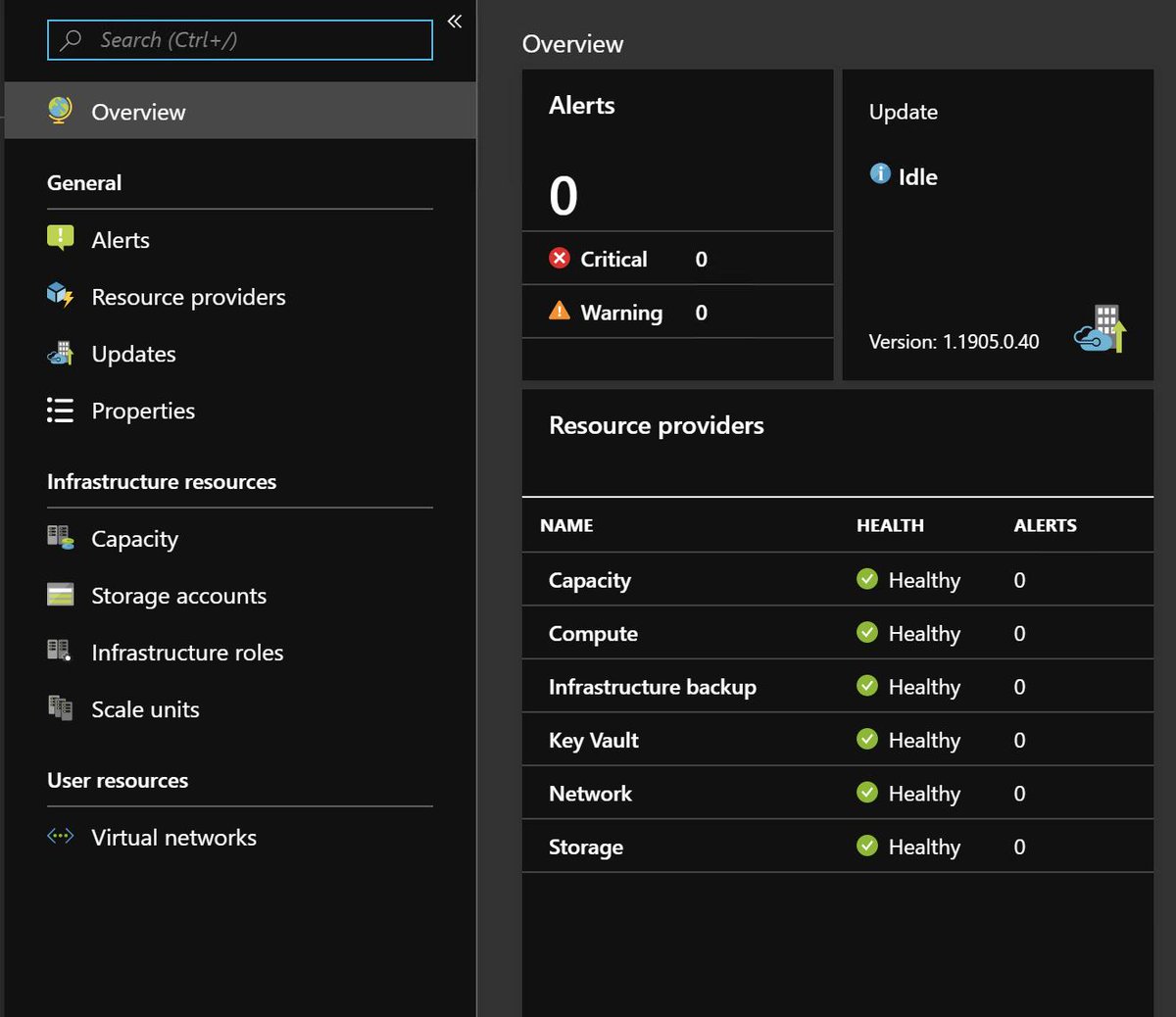Click the Warning alerts row label
Image resolution: width=1176 pixels, height=1017 pixels.
(x=621, y=313)
